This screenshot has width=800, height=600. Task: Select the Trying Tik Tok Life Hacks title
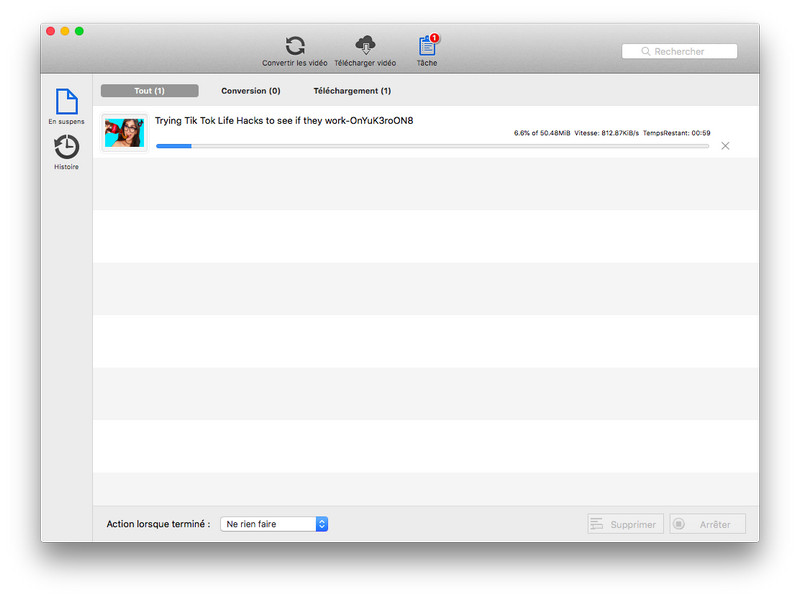tap(284, 121)
